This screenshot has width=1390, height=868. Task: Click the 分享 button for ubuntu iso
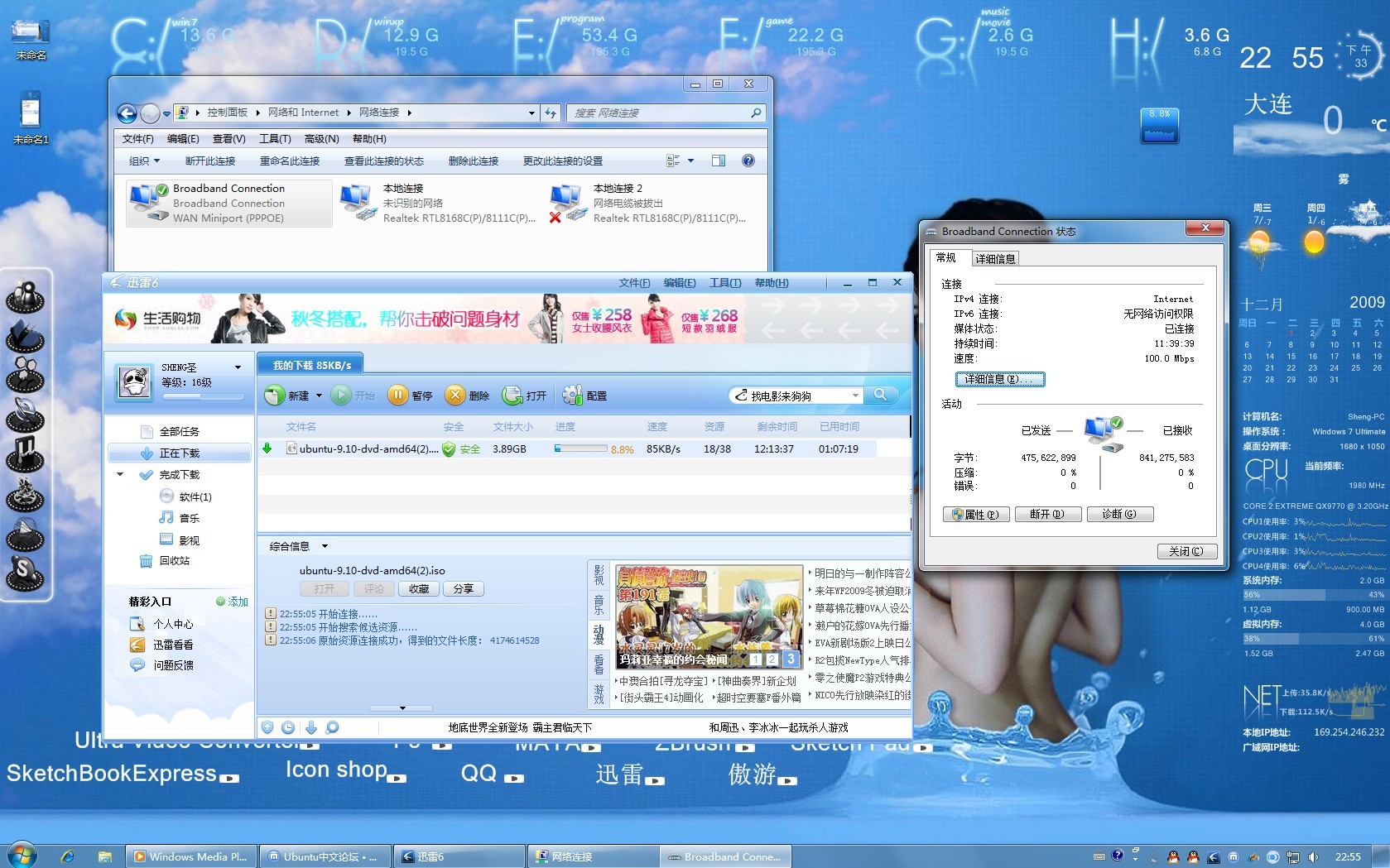[x=464, y=589]
